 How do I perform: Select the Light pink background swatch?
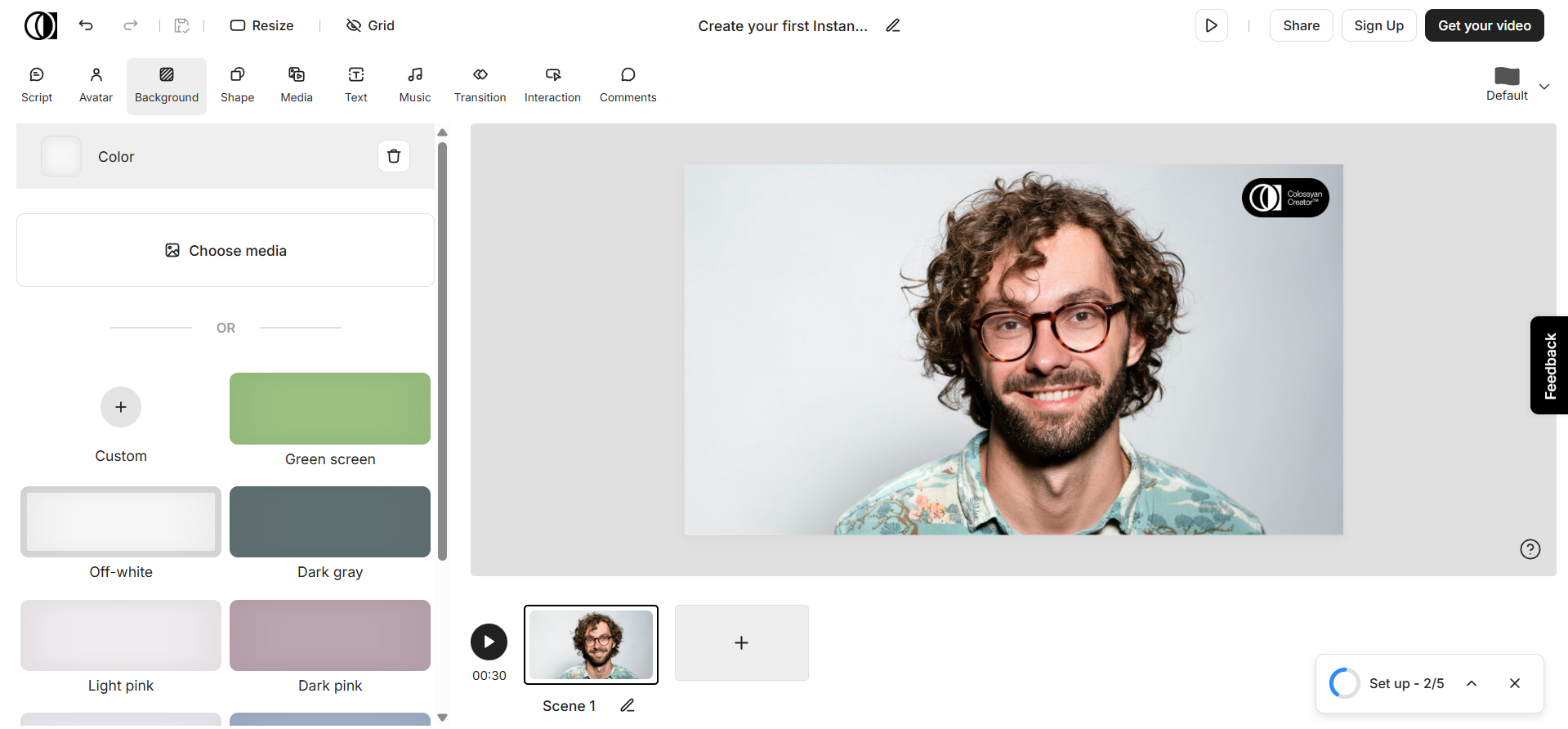(x=121, y=635)
